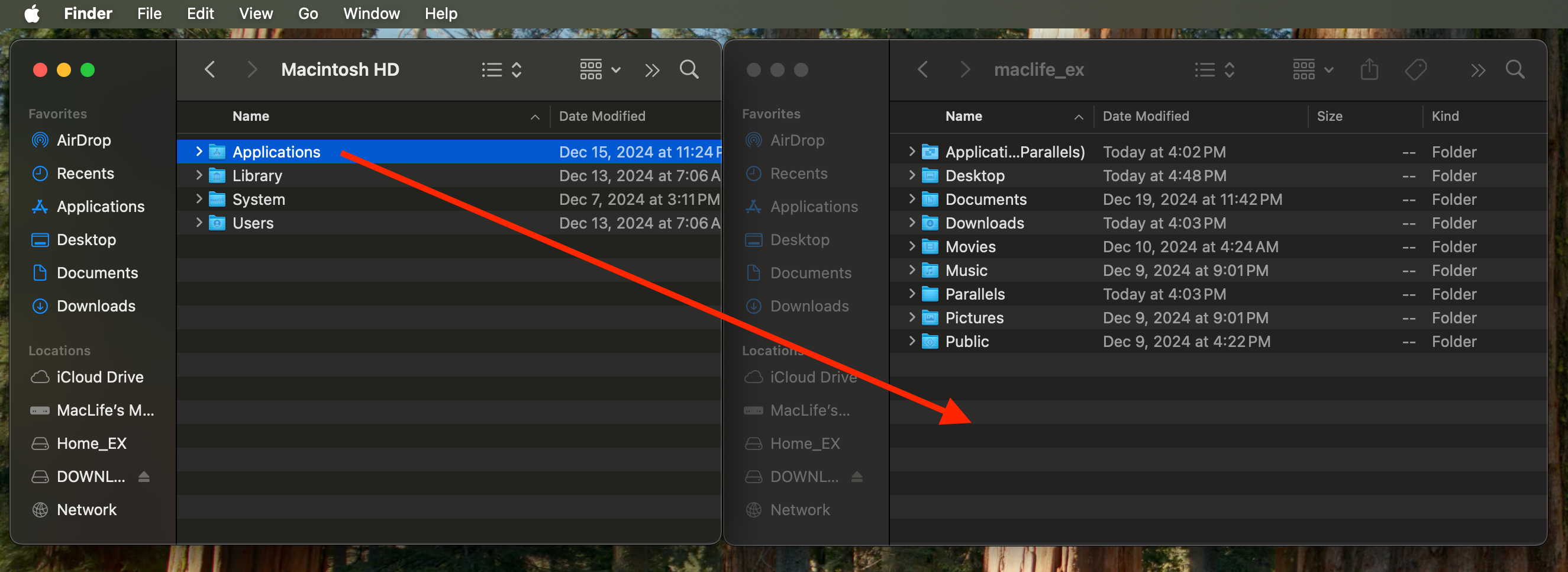Open the search icon in Macintosh HD window
Viewport: 1568px width, 572px height.
point(689,69)
